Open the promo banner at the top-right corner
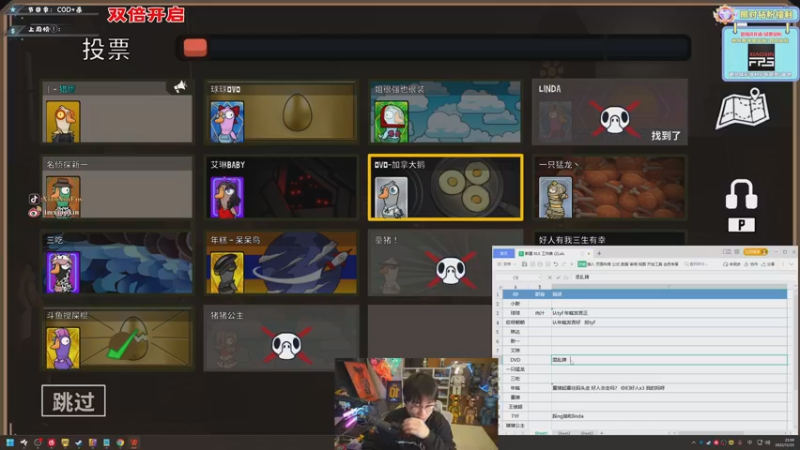Image resolution: width=800 pixels, height=450 pixels. [x=760, y=53]
